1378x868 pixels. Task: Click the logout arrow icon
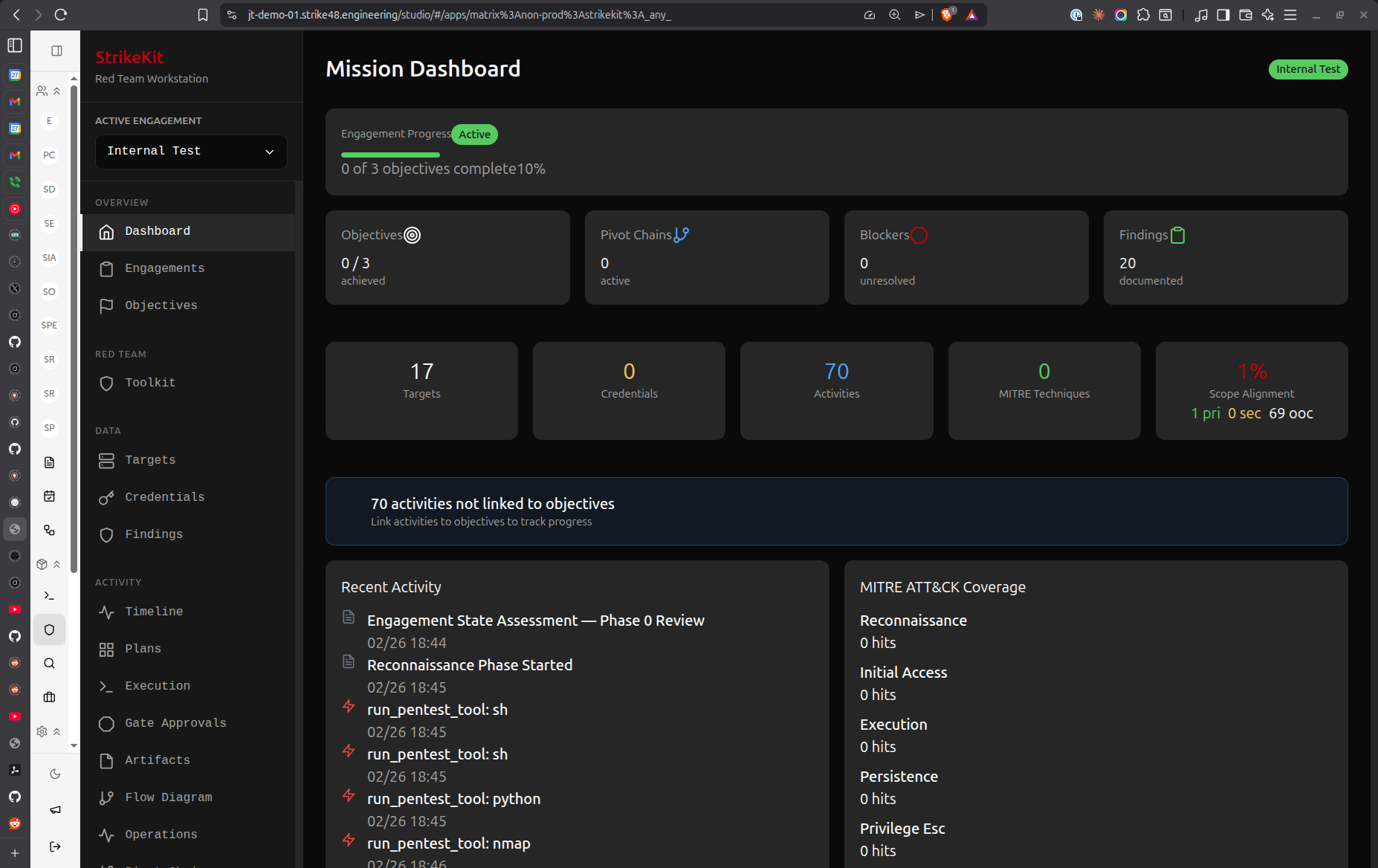pyautogui.click(x=55, y=846)
